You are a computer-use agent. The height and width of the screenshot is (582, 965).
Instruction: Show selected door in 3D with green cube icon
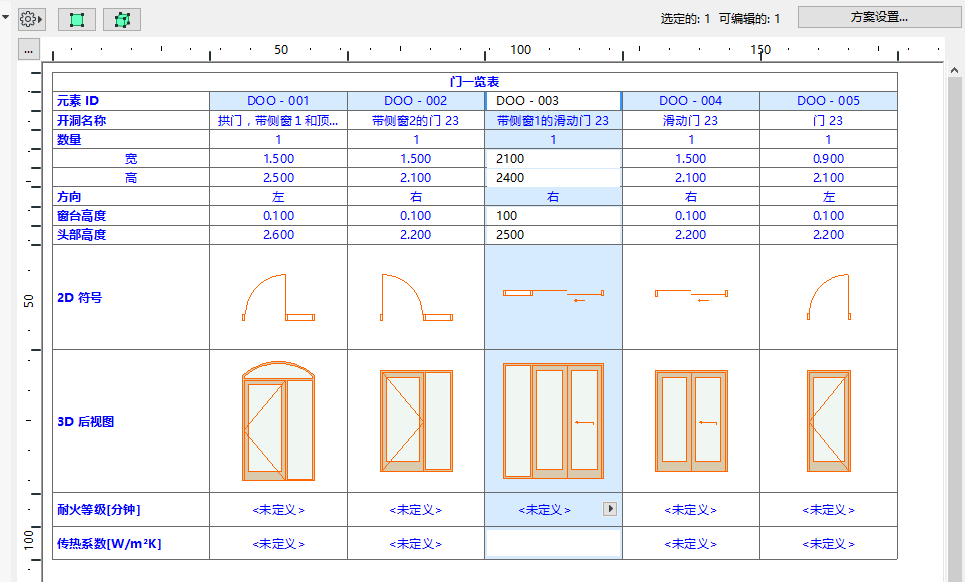pyautogui.click(x=120, y=18)
